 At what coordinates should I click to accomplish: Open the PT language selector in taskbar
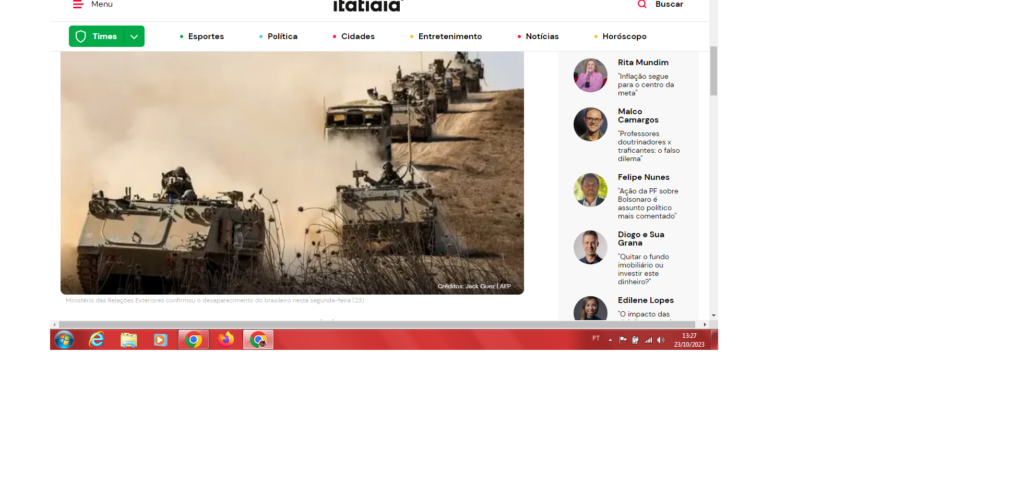tap(596, 338)
